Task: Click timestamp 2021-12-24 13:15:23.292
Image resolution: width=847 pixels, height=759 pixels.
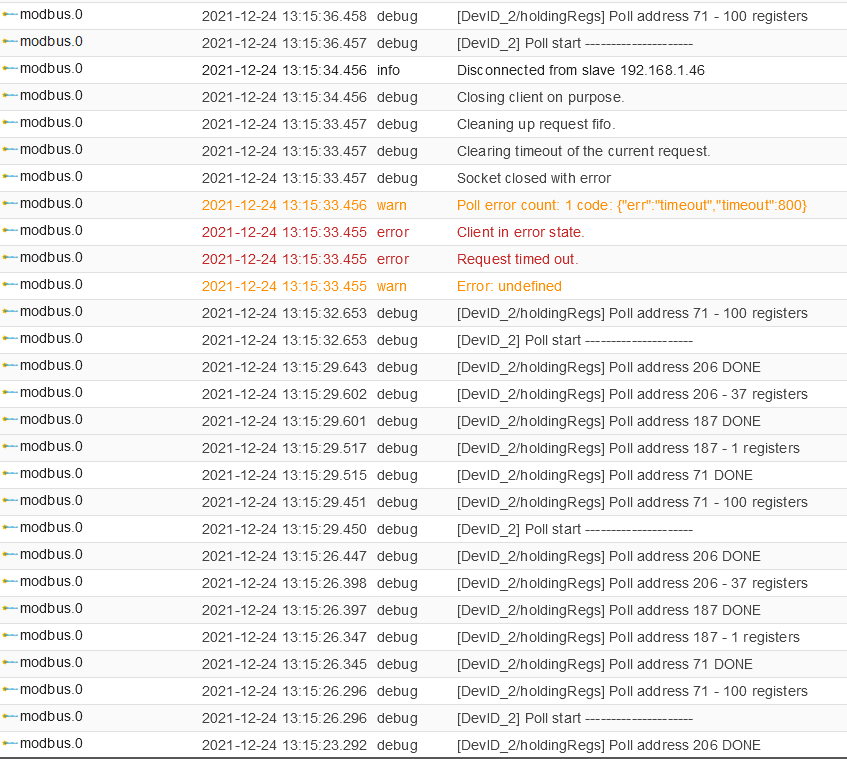Action: (x=284, y=745)
